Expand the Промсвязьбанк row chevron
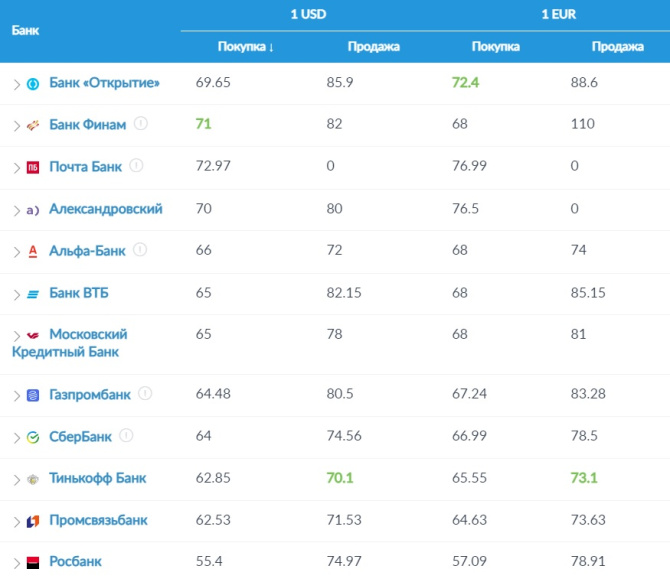Screen dimensions: 670x582 pos(16,521)
